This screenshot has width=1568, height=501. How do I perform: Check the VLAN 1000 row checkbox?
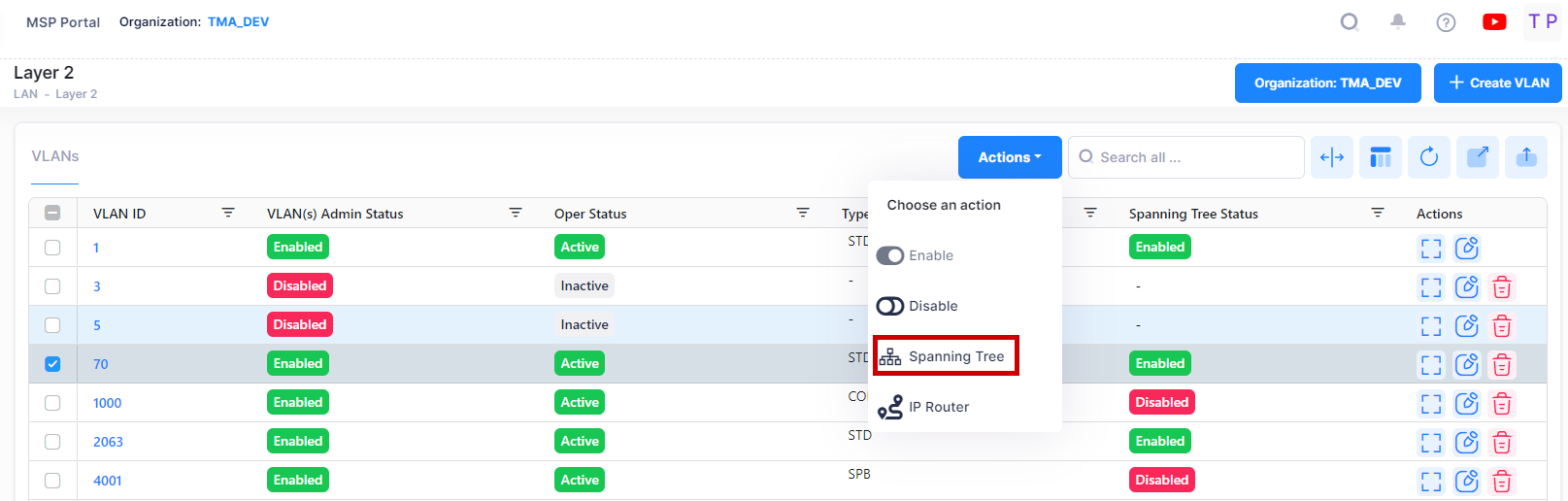(x=52, y=403)
